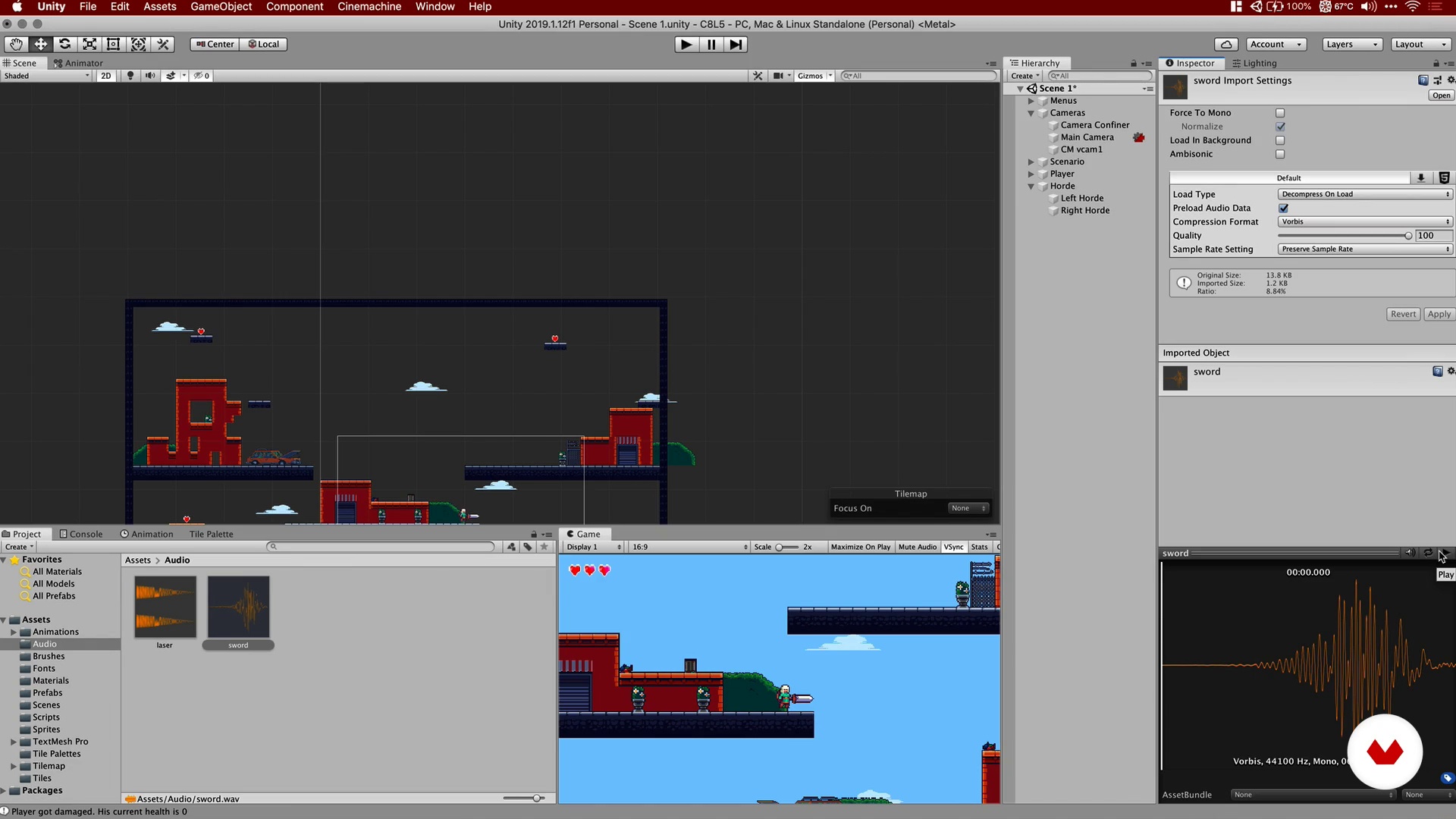Image resolution: width=1456 pixels, height=819 pixels.
Task: Open the import settings gear menu
Action: [x=1451, y=80]
